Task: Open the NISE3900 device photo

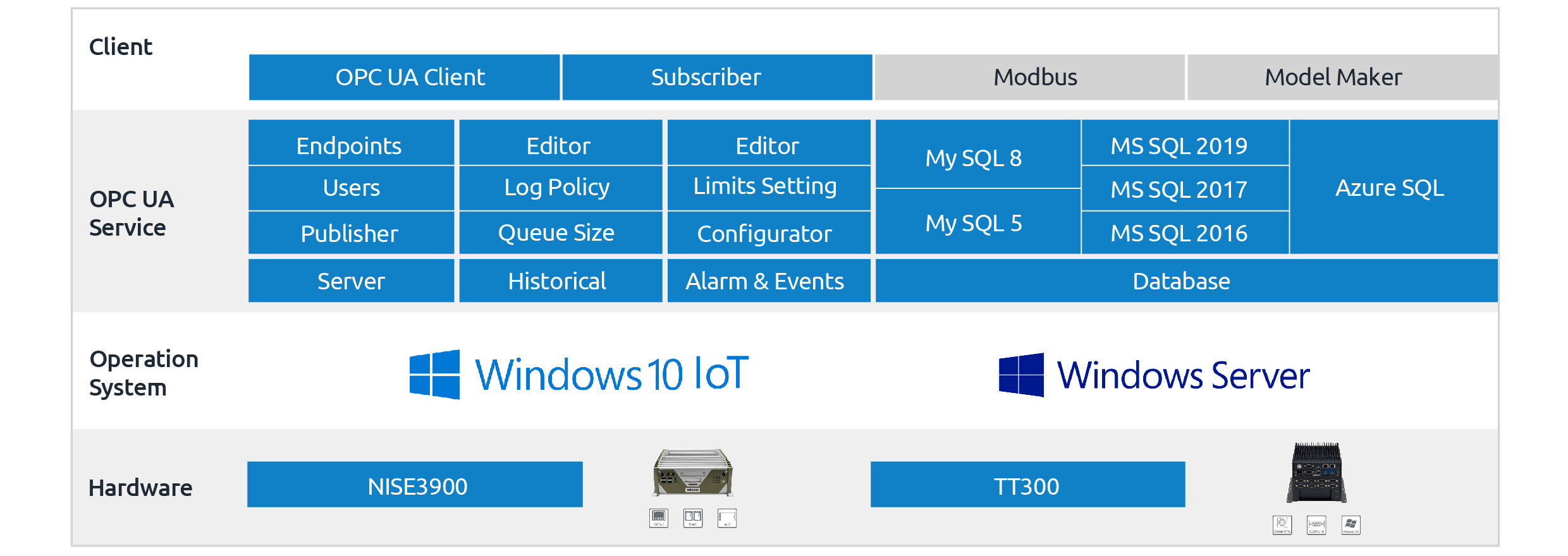Action: point(693,473)
